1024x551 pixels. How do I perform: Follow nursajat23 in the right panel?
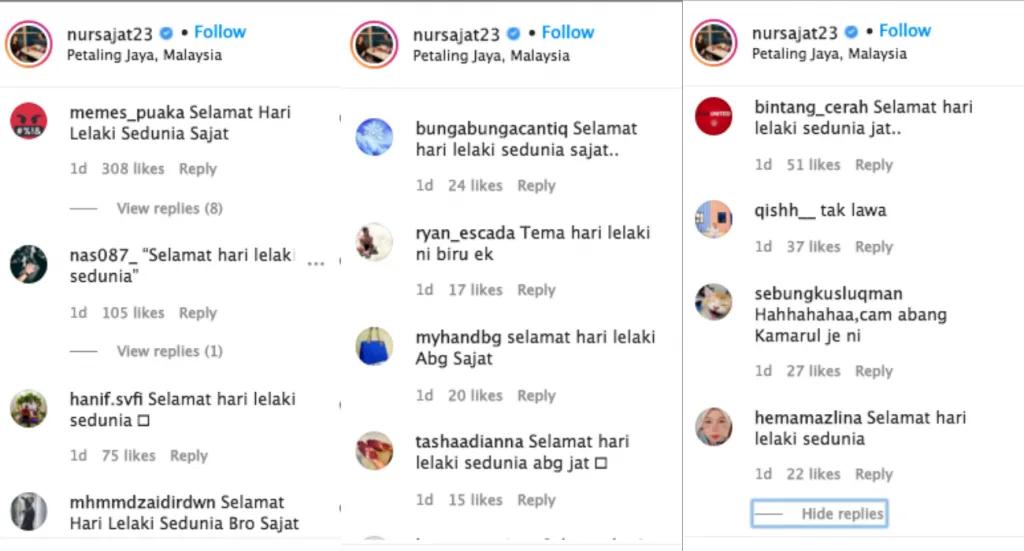tap(904, 31)
